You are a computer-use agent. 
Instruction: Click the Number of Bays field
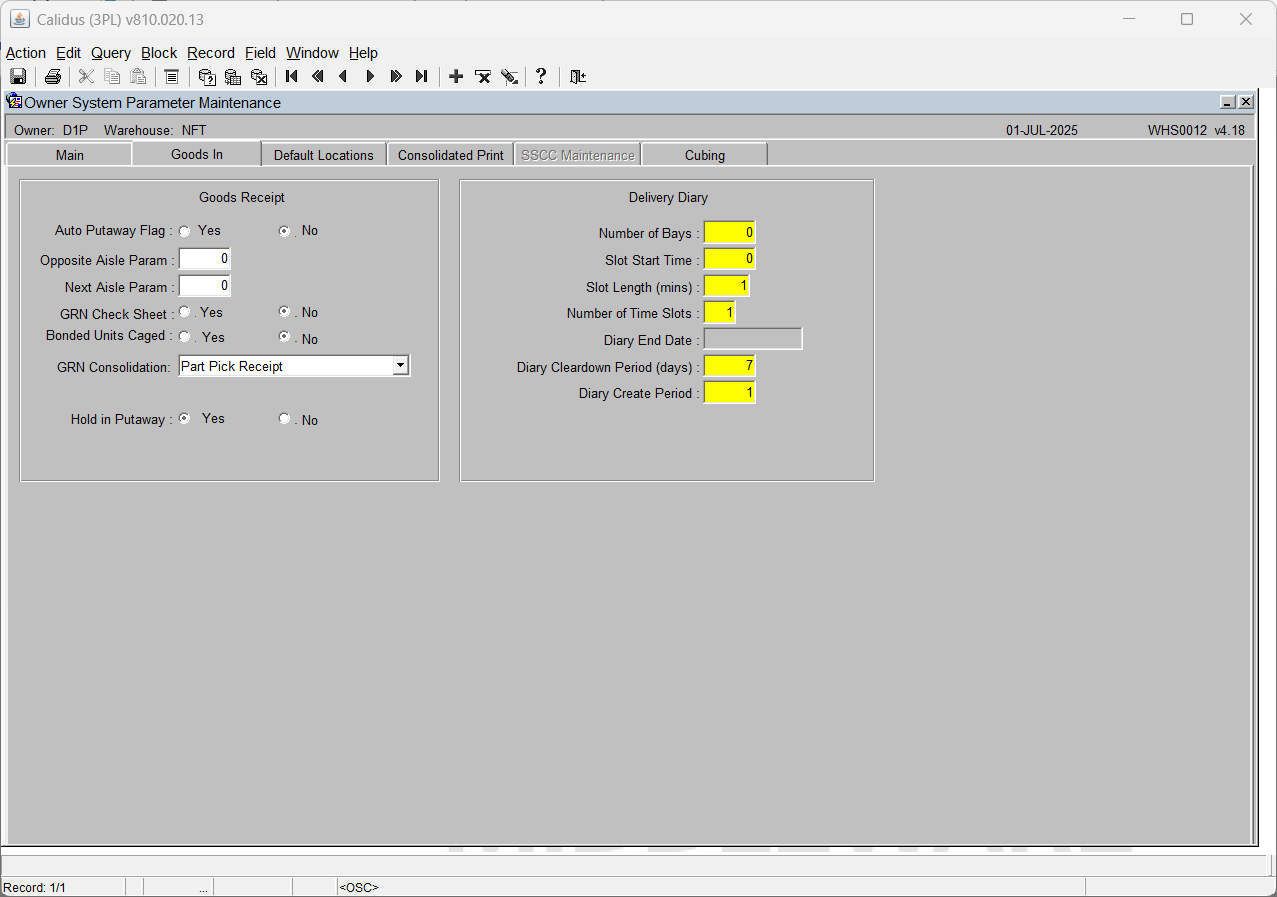click(x=730, y=233)
